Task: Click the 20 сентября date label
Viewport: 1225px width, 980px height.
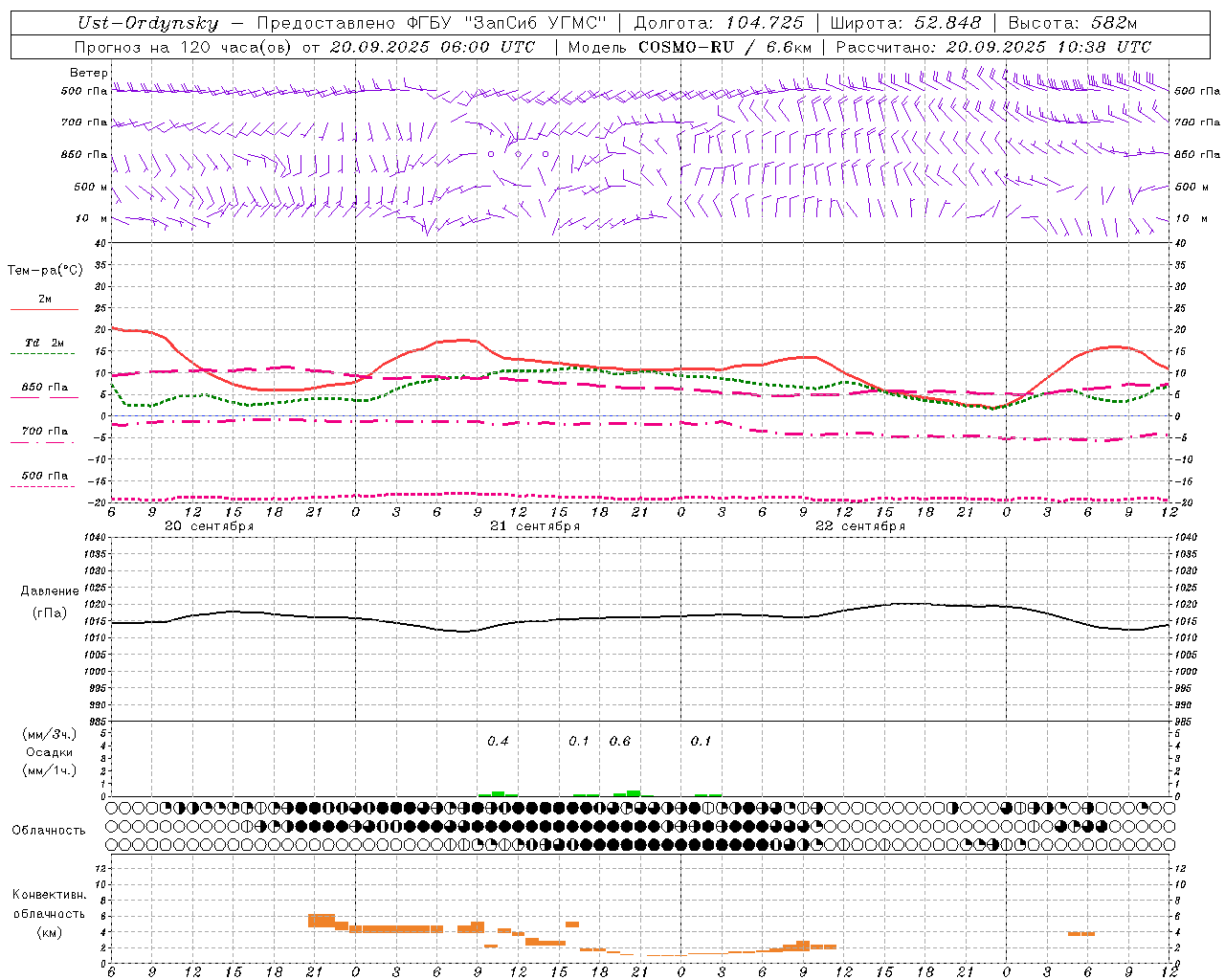Action: tap(210, 526)
